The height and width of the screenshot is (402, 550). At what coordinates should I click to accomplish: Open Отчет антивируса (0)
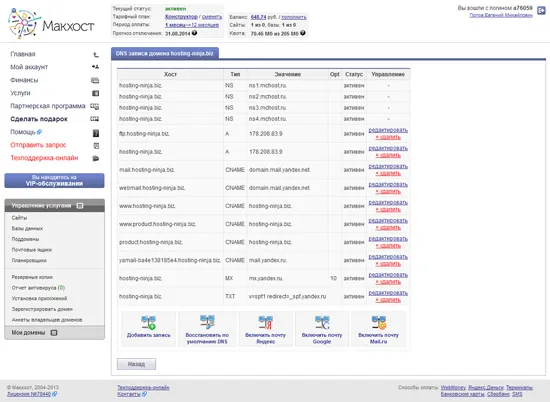click(x=38, y=288)
